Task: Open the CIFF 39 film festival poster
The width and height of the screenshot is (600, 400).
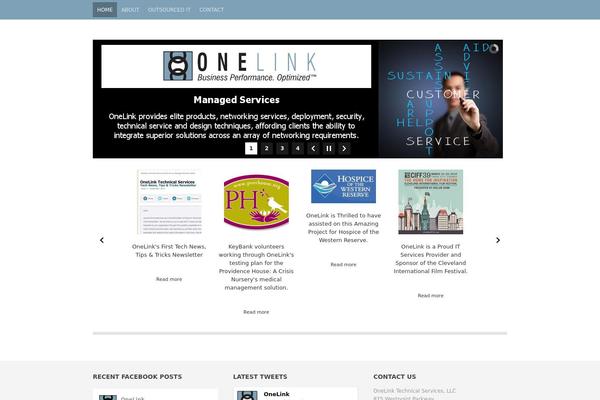Action: 430,202
